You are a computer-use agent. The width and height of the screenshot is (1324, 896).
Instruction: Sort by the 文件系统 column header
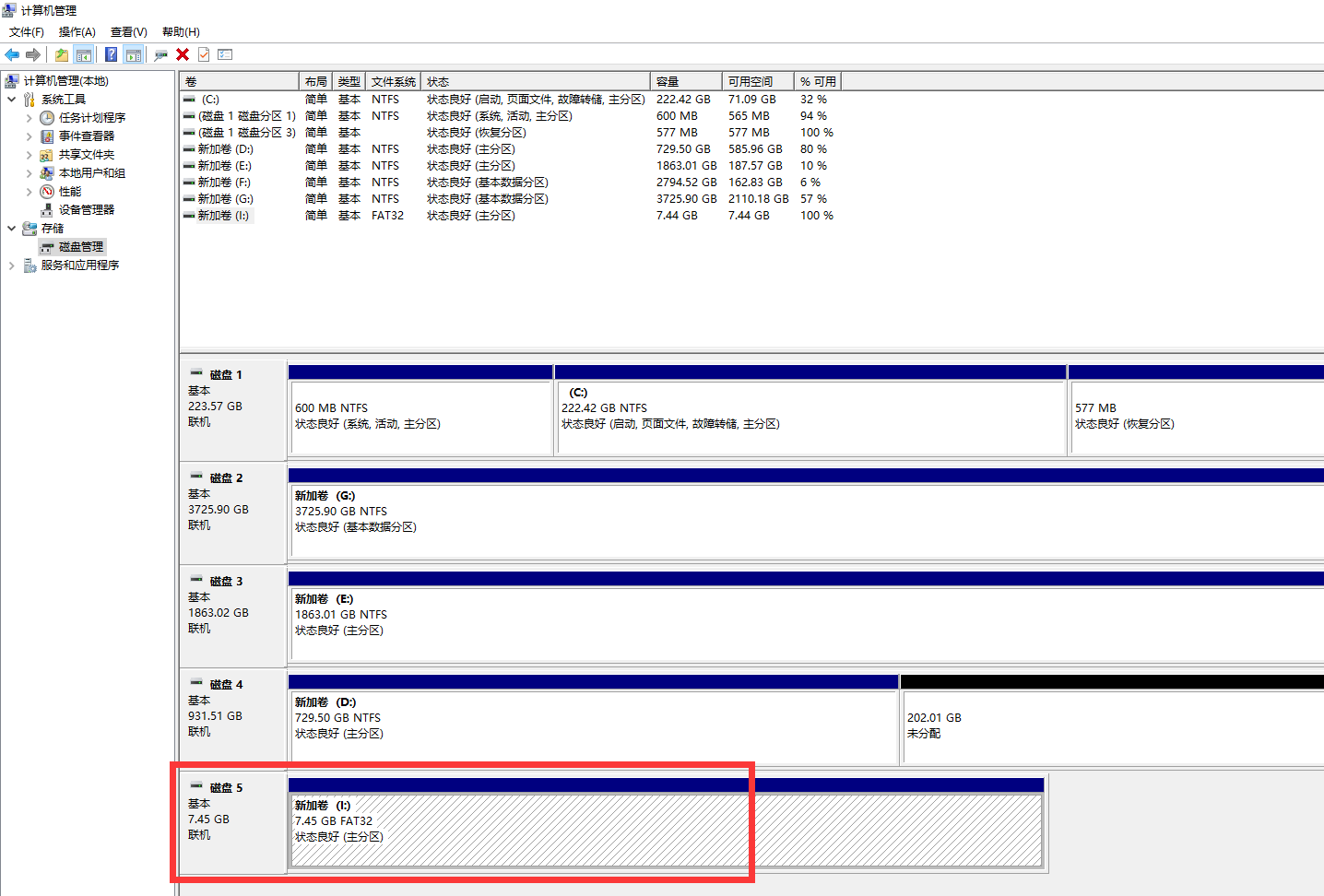[x=394, y=82]
